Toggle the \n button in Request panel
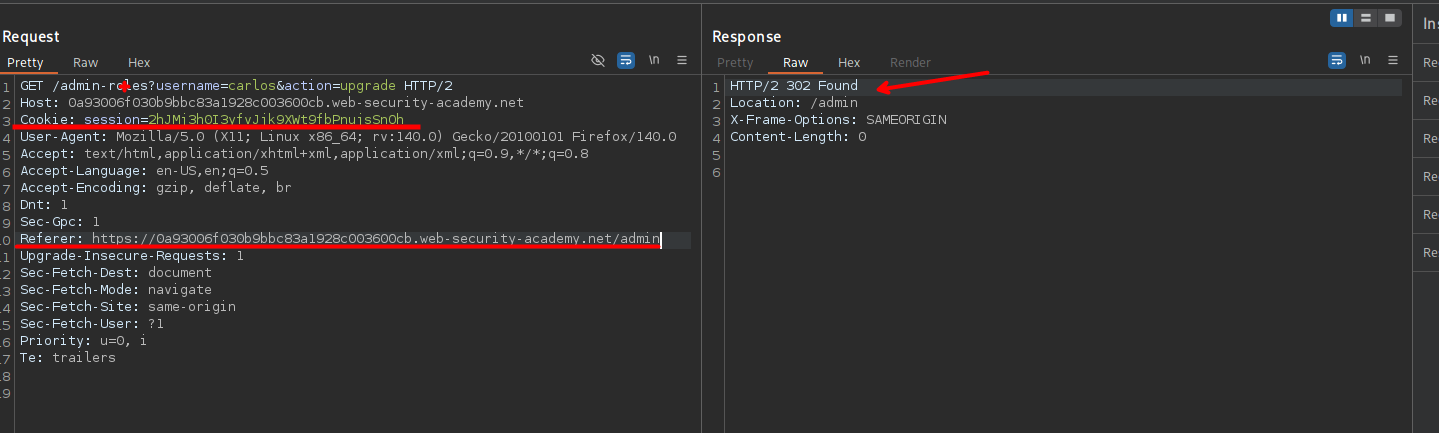The height and width of the screenshot is (433, 1439). point(654,61)
